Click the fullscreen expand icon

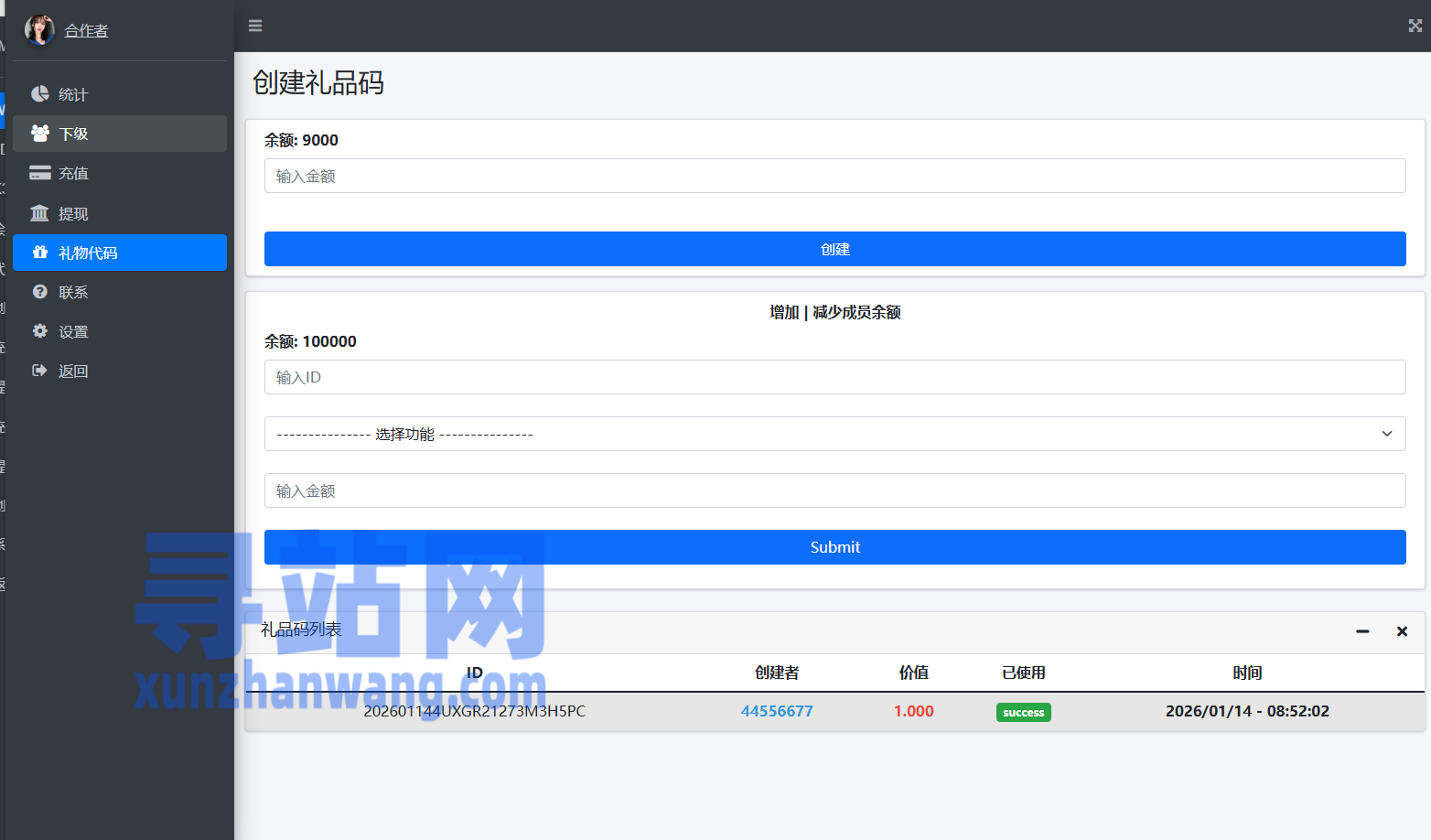(x=1415, y=26)
